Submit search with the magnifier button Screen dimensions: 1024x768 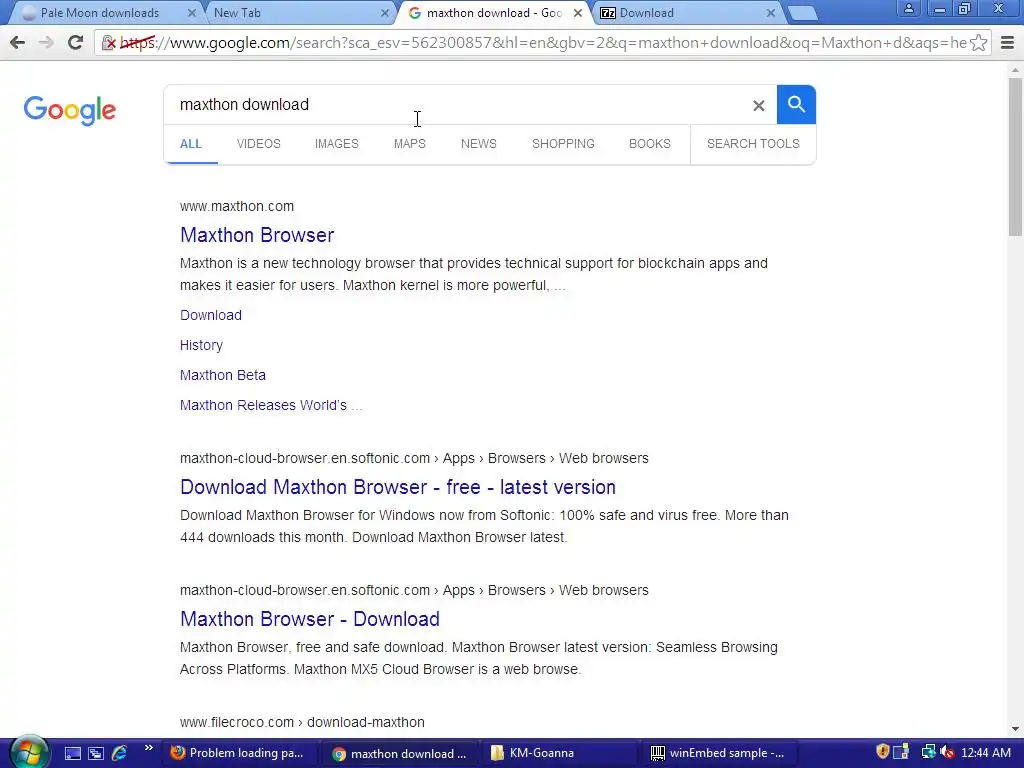click(796, 104)
